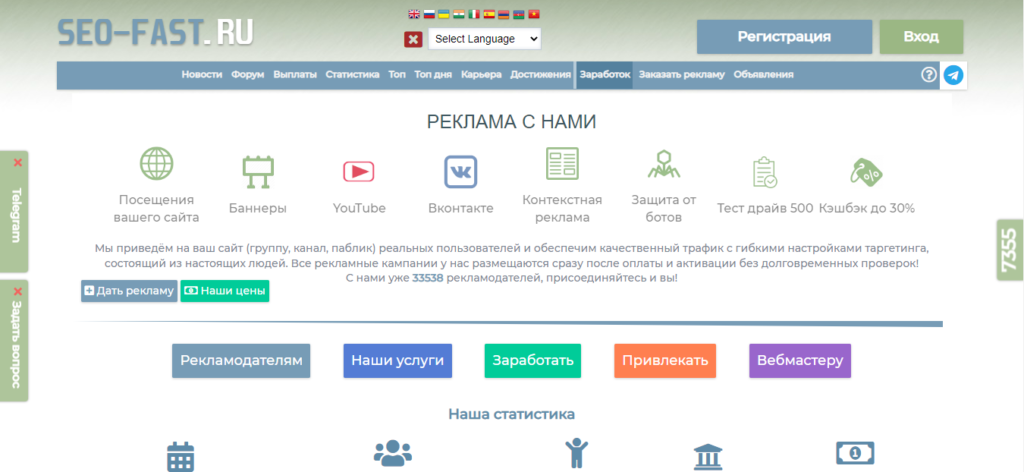The height and width of the screenshot is (472, 1024).
Task: Close the Задать вопрос side tab
Action: [17, 291]
